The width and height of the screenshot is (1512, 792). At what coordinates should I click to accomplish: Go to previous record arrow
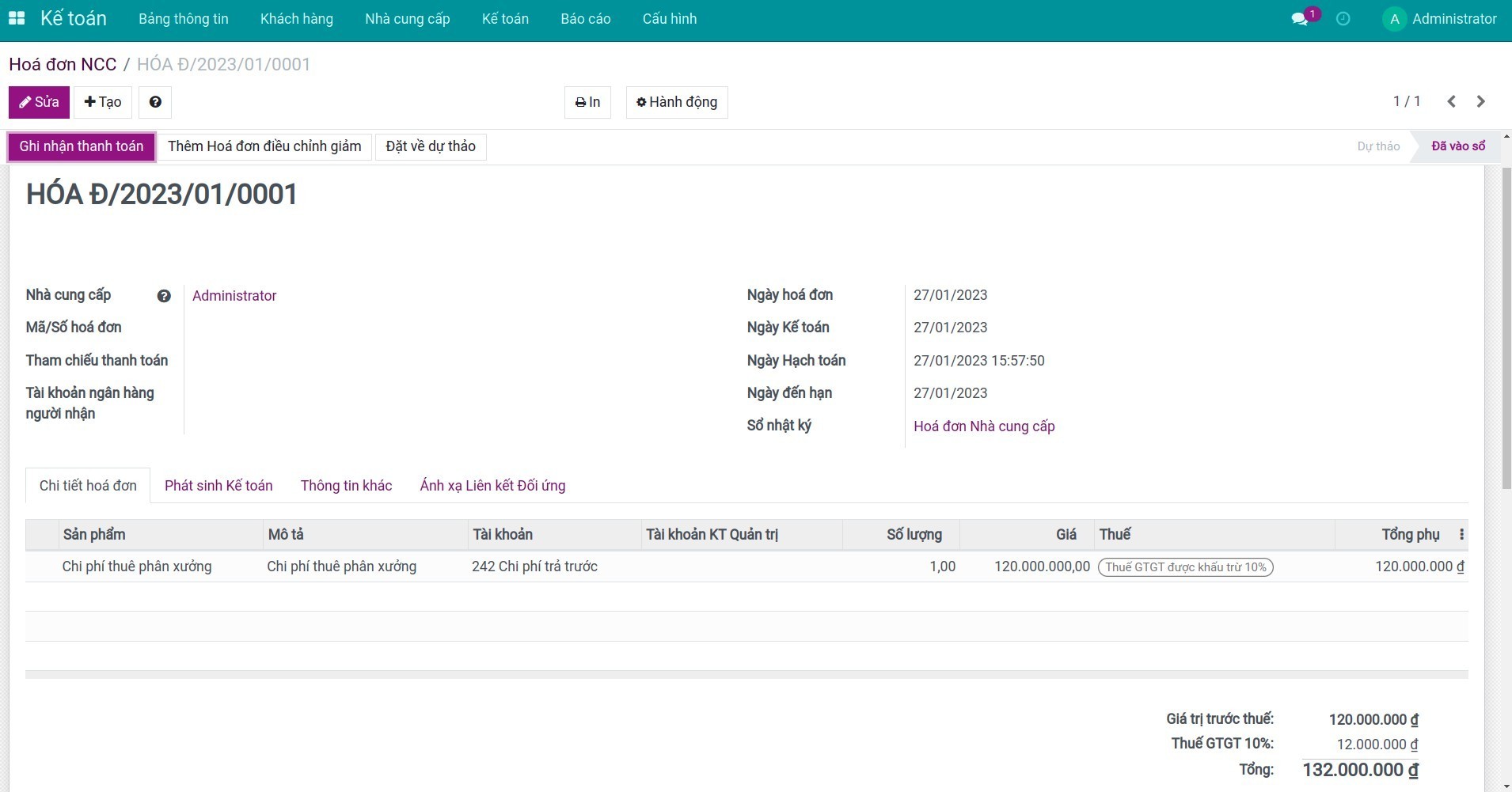click(x=1451, y=101)
